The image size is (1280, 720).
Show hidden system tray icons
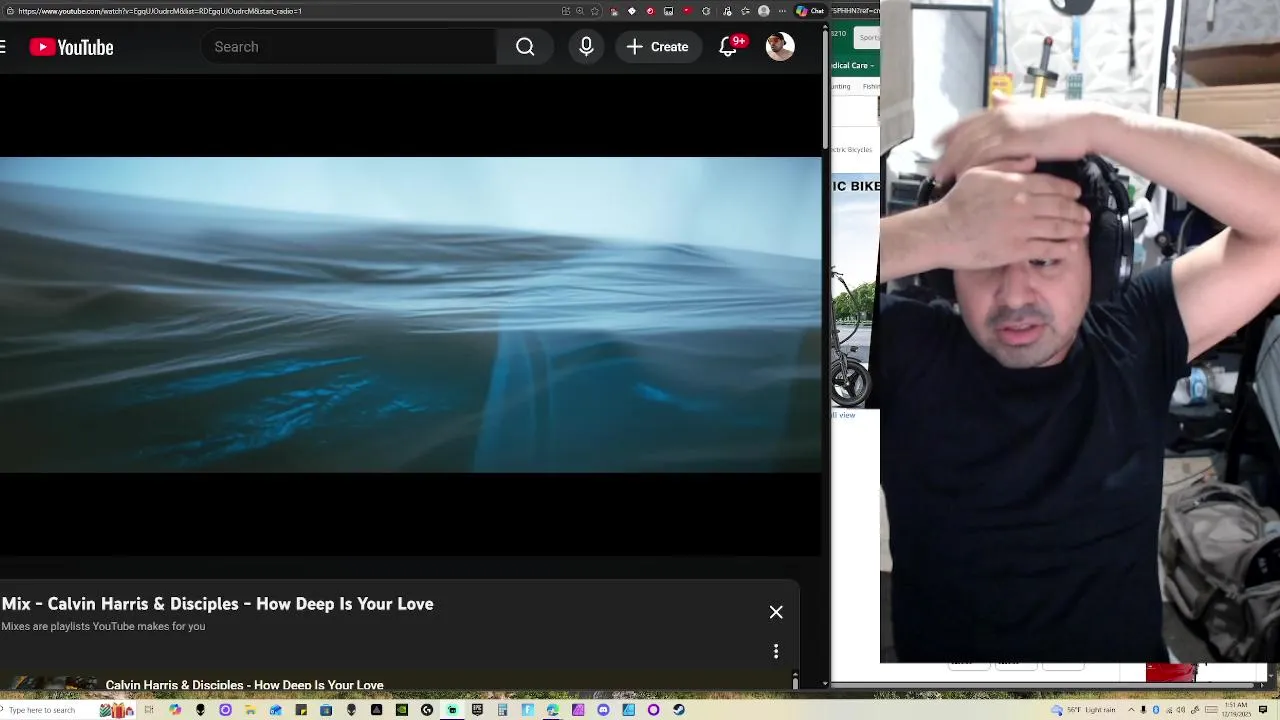pyautogui.click(x=1131, y=710)
